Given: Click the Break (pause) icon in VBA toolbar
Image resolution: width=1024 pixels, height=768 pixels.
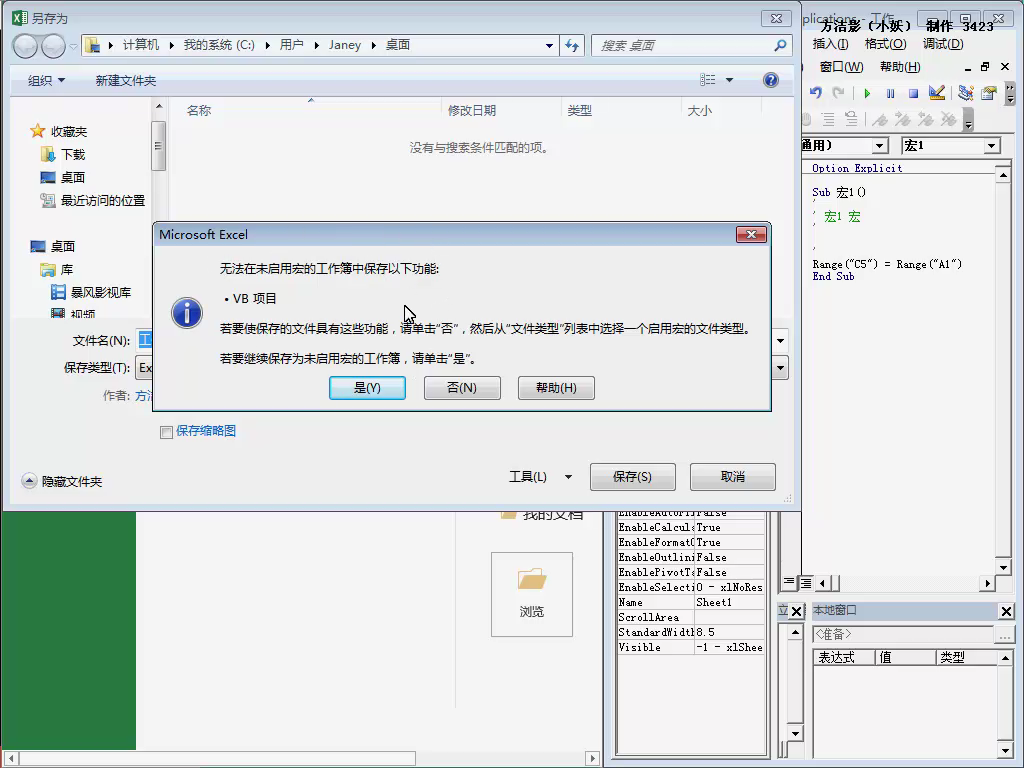Looking at the screenshot, I should coord(890,93).
